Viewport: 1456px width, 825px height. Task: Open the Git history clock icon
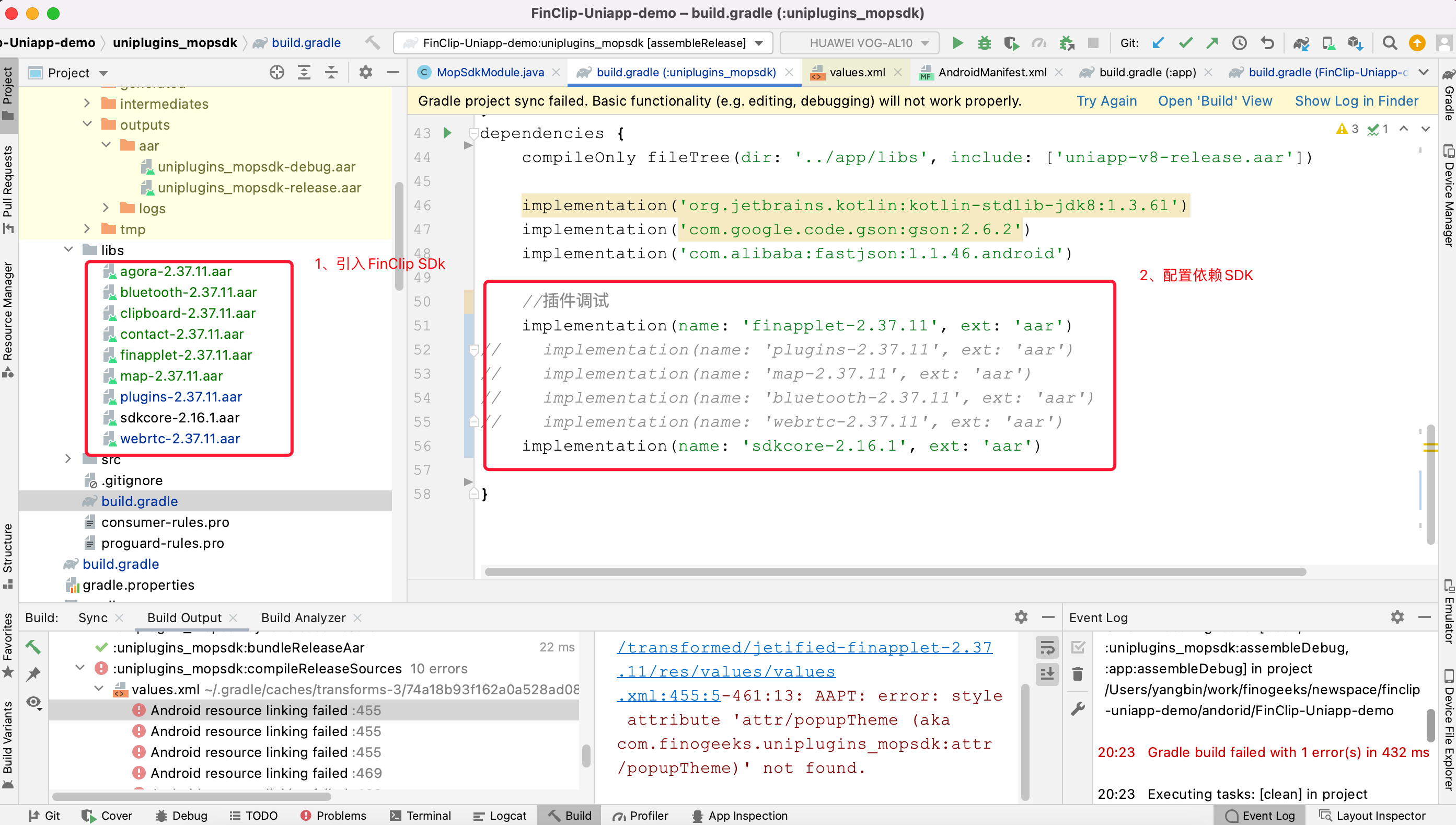(x=1239, y=43)
